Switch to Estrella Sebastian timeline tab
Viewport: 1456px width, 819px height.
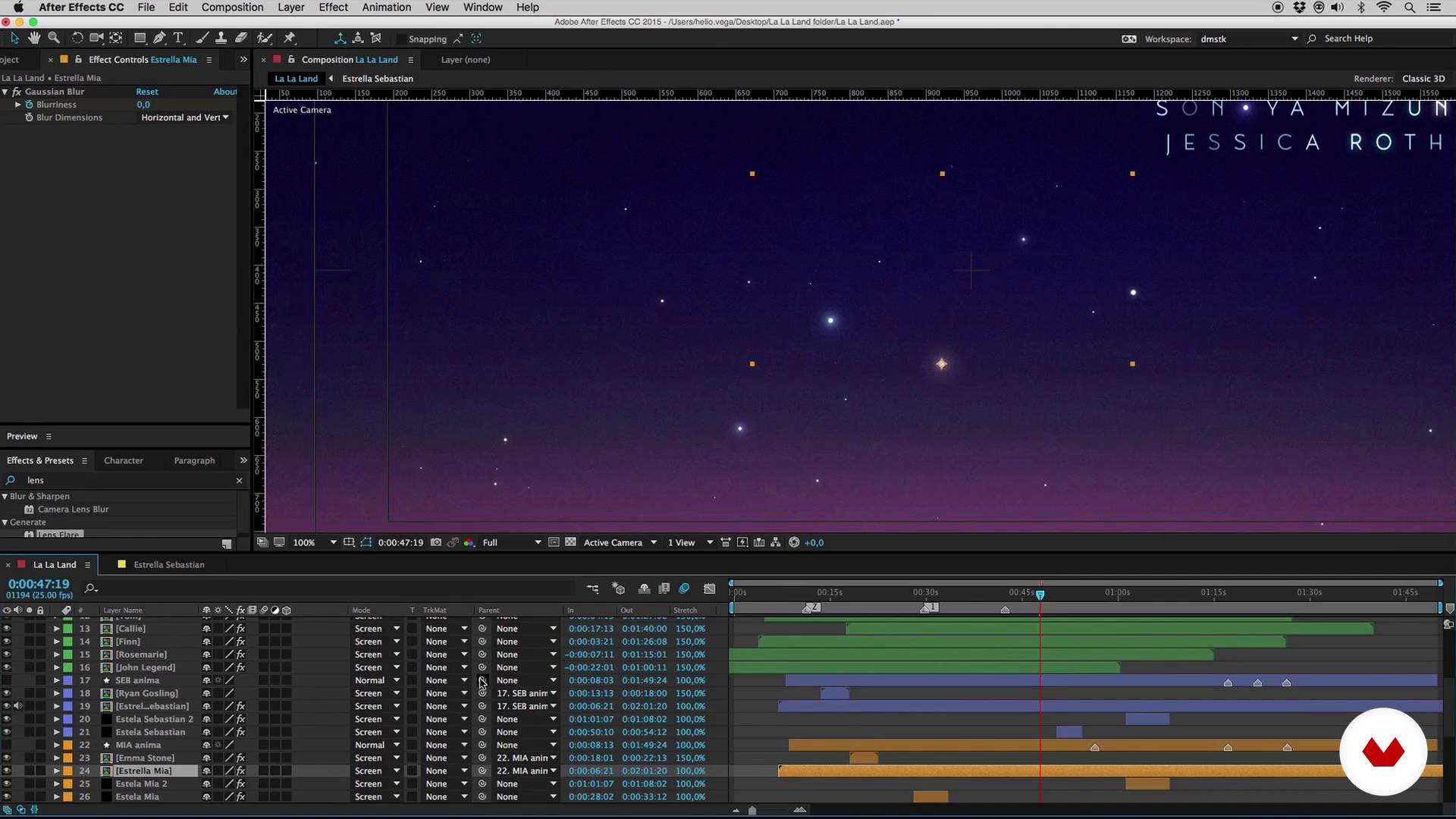click(168, 564)
